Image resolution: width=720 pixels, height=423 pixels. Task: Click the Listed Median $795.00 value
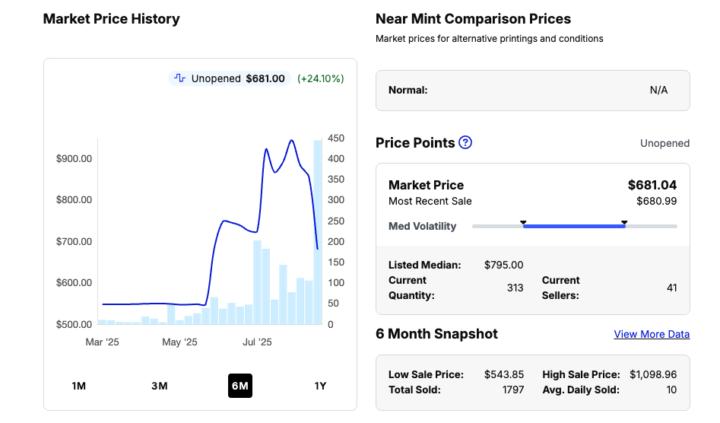pos(503,265)
